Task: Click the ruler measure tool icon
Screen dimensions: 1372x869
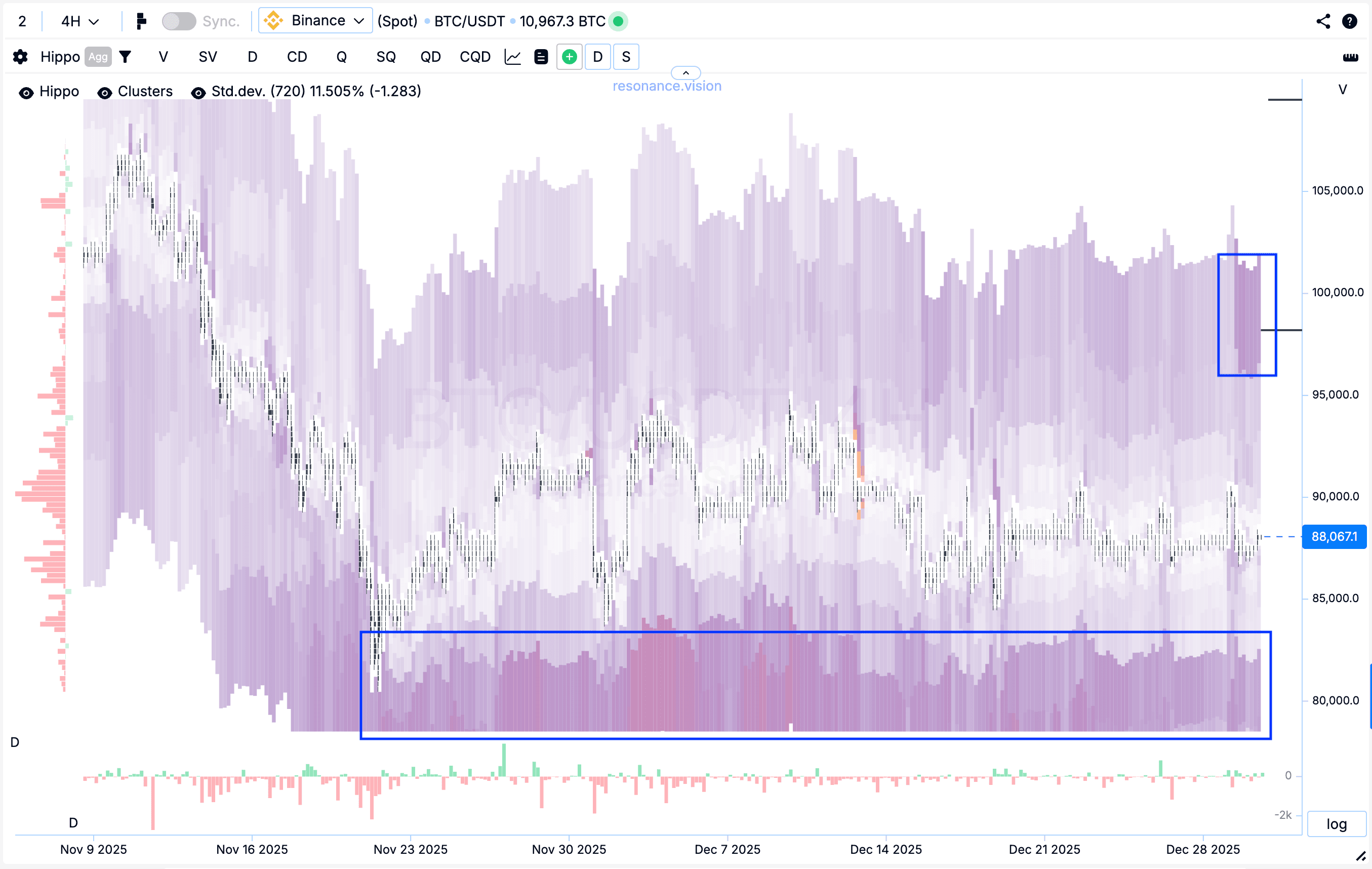Action: coord(1350,57)
